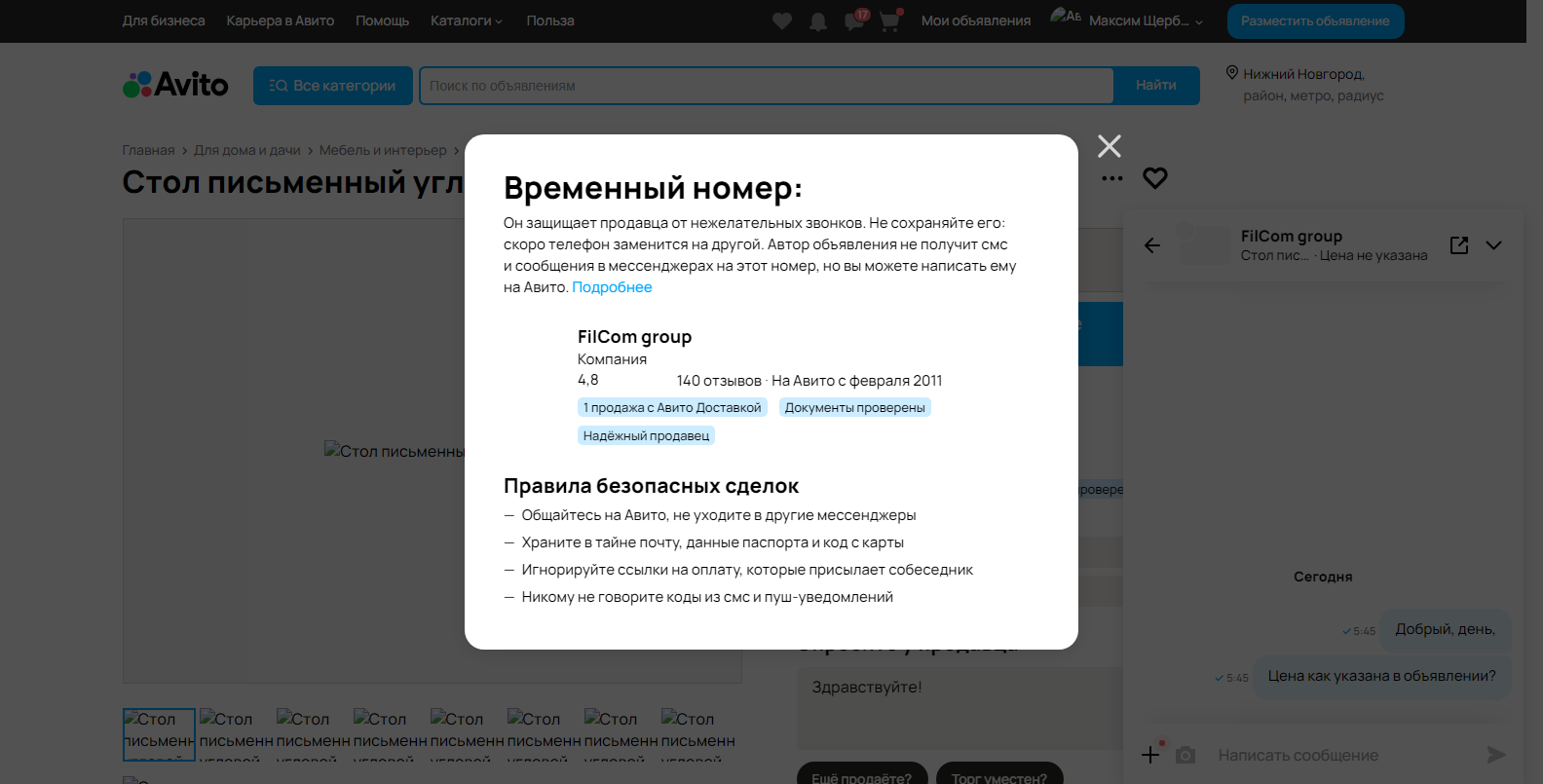
Task: Click the Документы проверены badge
Action: 855,407
